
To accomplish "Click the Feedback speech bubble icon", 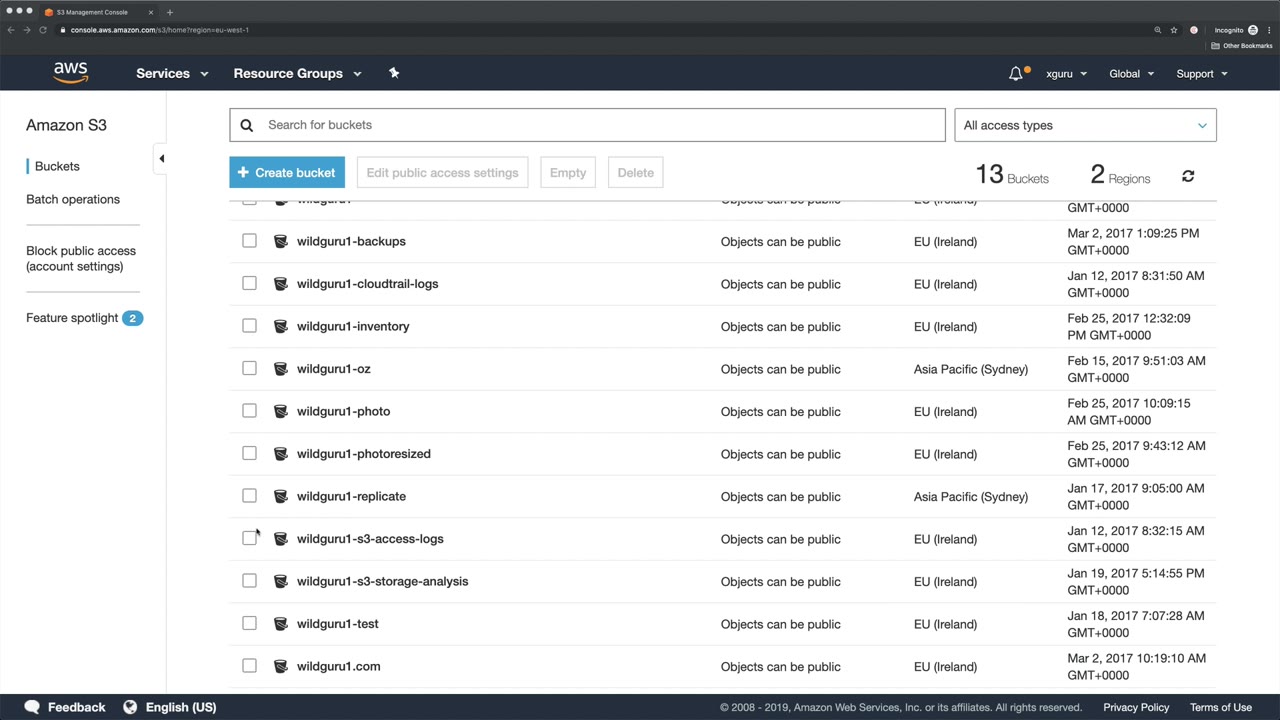I will pyautogui.click(x=32, y=707).
